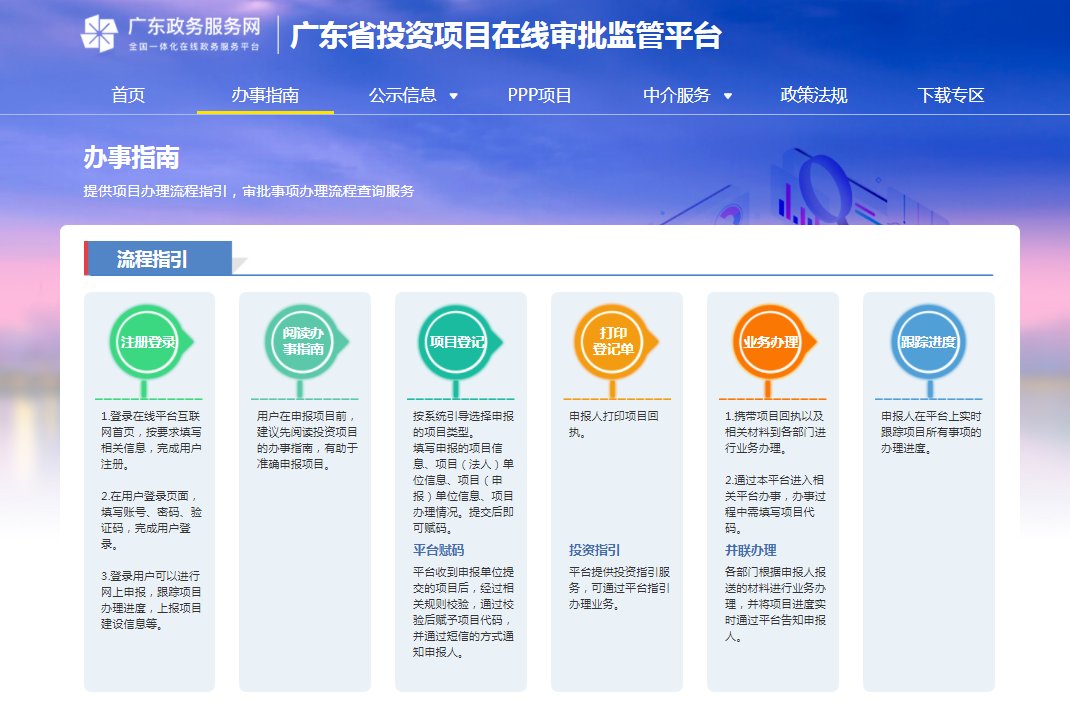Click the 并联办理 heading link
The width and height of the screenshot is (1070, 708).
[750, 550]
